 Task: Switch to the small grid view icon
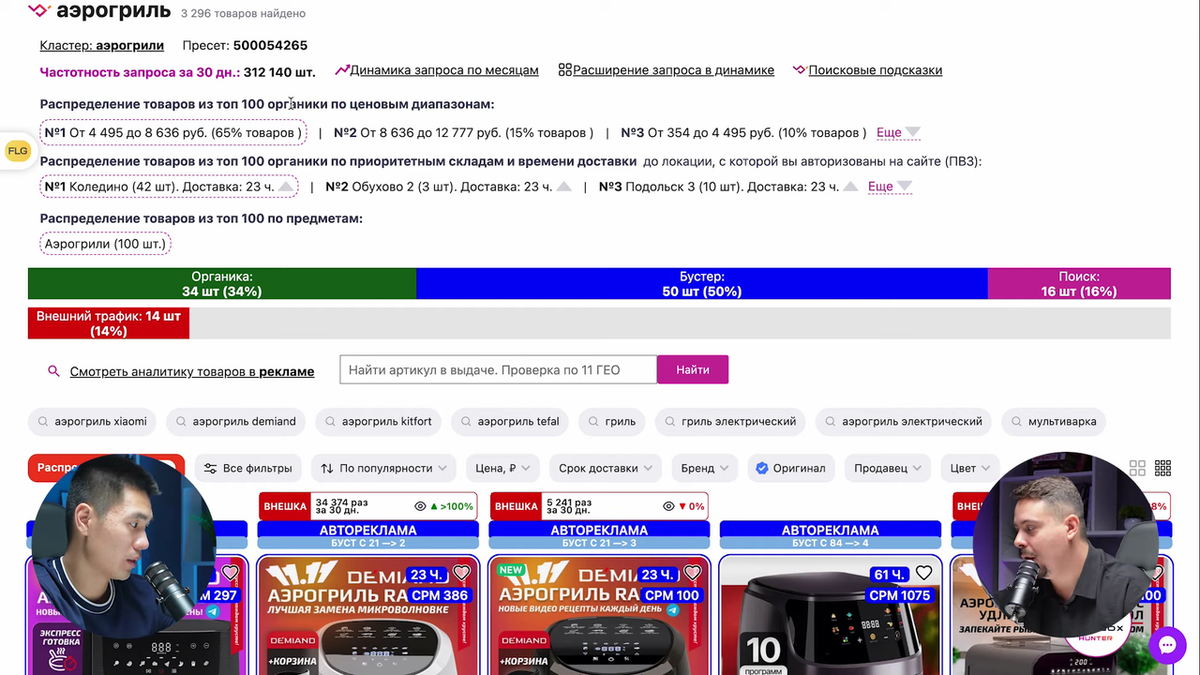click(x=1163, y=468)
